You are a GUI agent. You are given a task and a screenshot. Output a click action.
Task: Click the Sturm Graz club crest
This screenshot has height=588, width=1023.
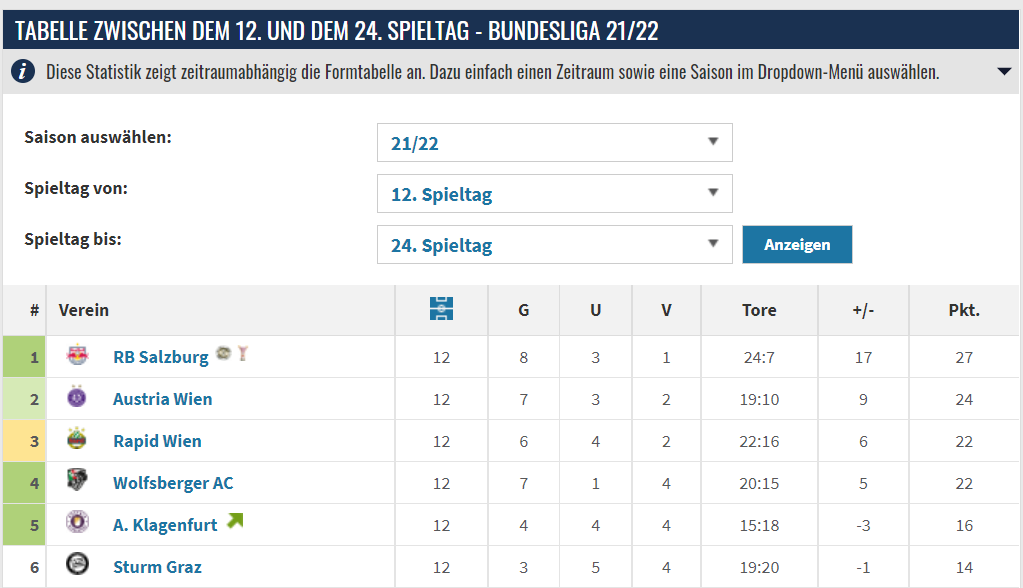77,564
